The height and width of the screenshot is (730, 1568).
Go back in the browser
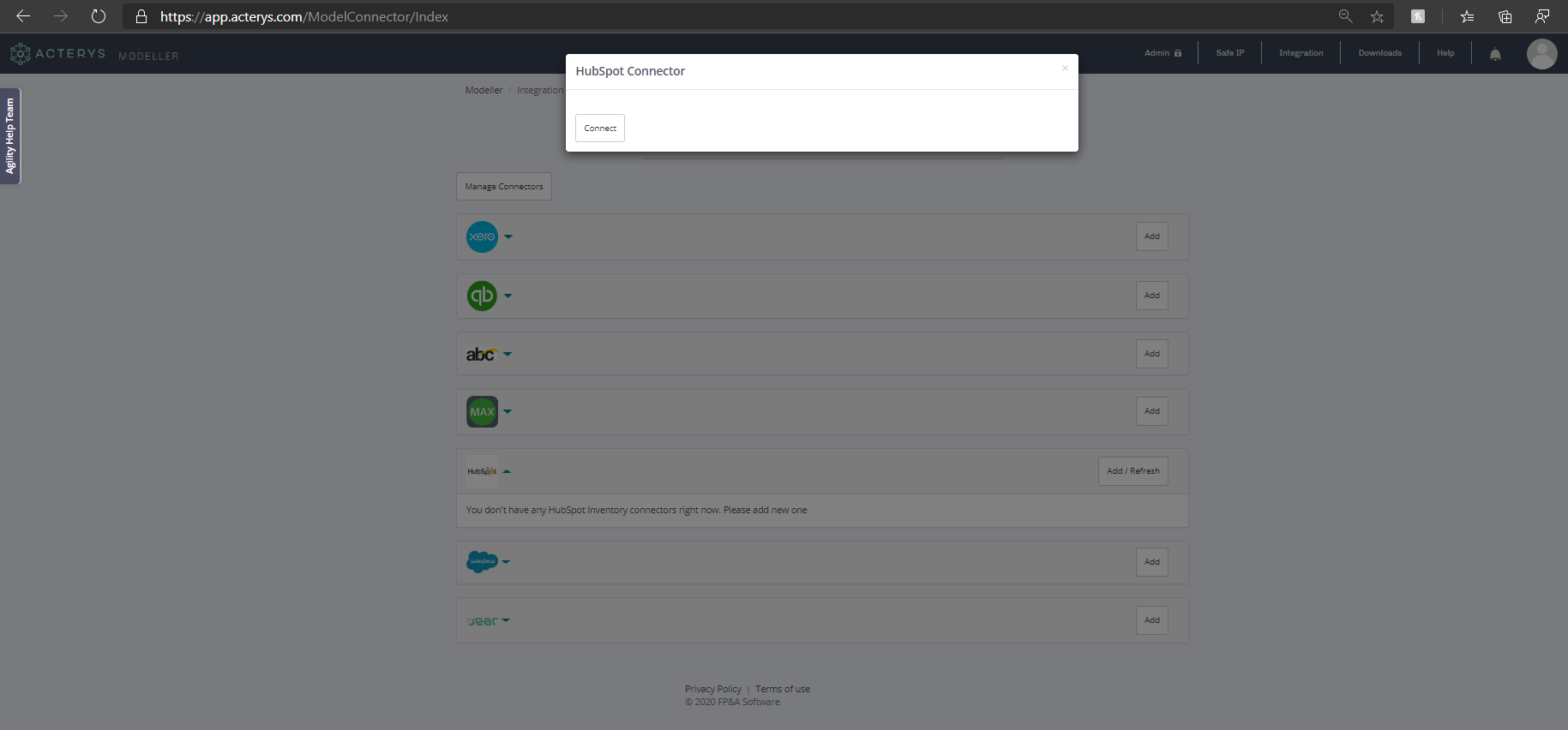pyautogui.click(x=23, y=16)
